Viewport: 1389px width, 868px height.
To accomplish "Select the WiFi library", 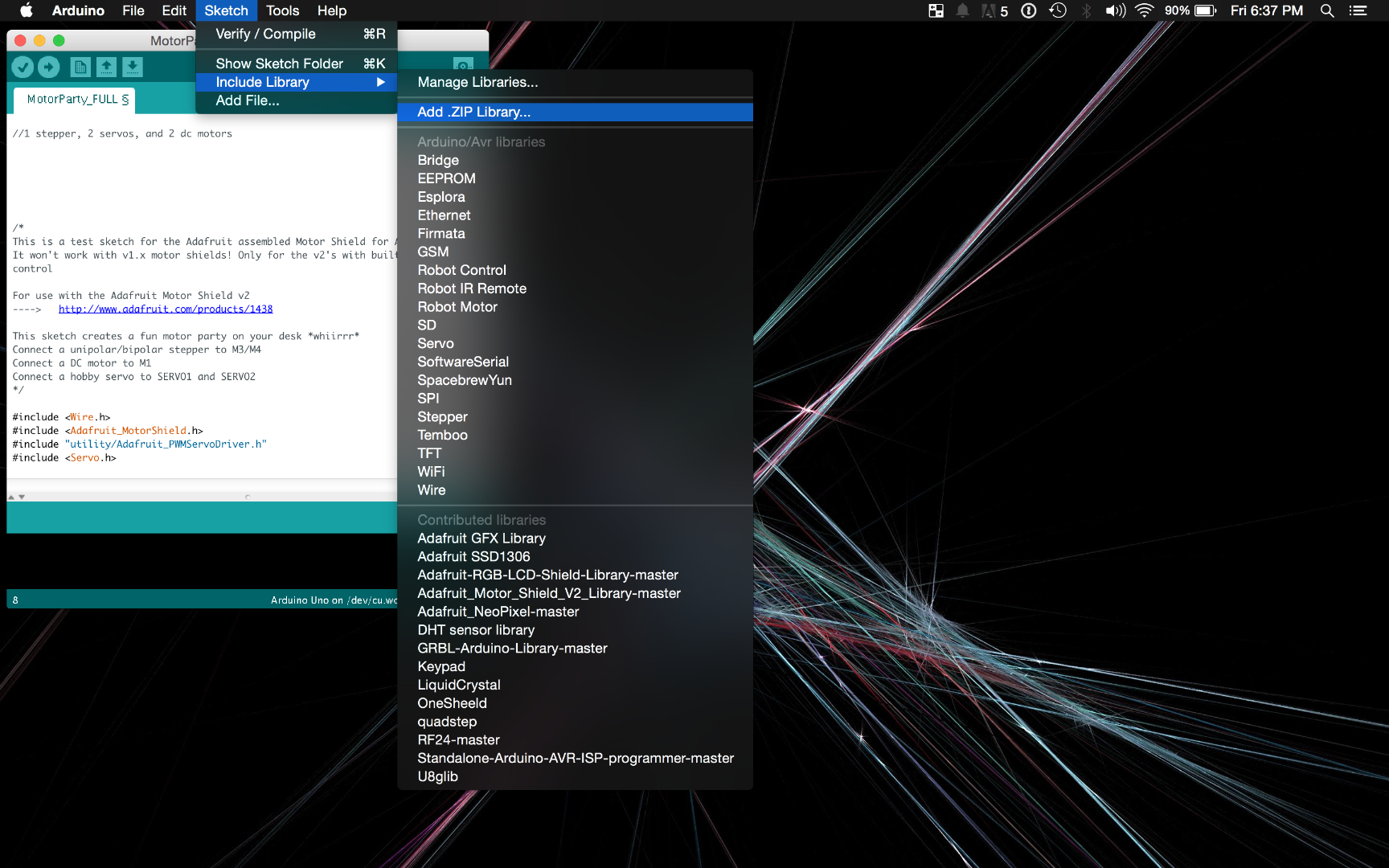I will coord(575,472).
